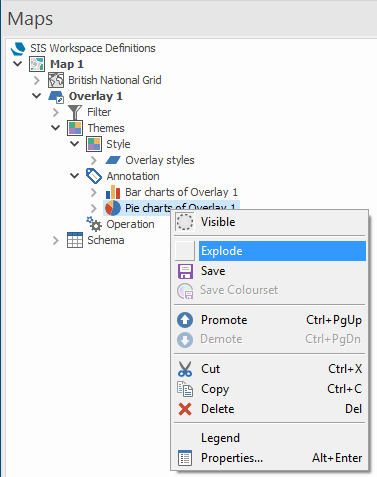377x477 pixels.
Task: Select the Schema table icon
Action: pyautogui.click(x=75, y=240)
